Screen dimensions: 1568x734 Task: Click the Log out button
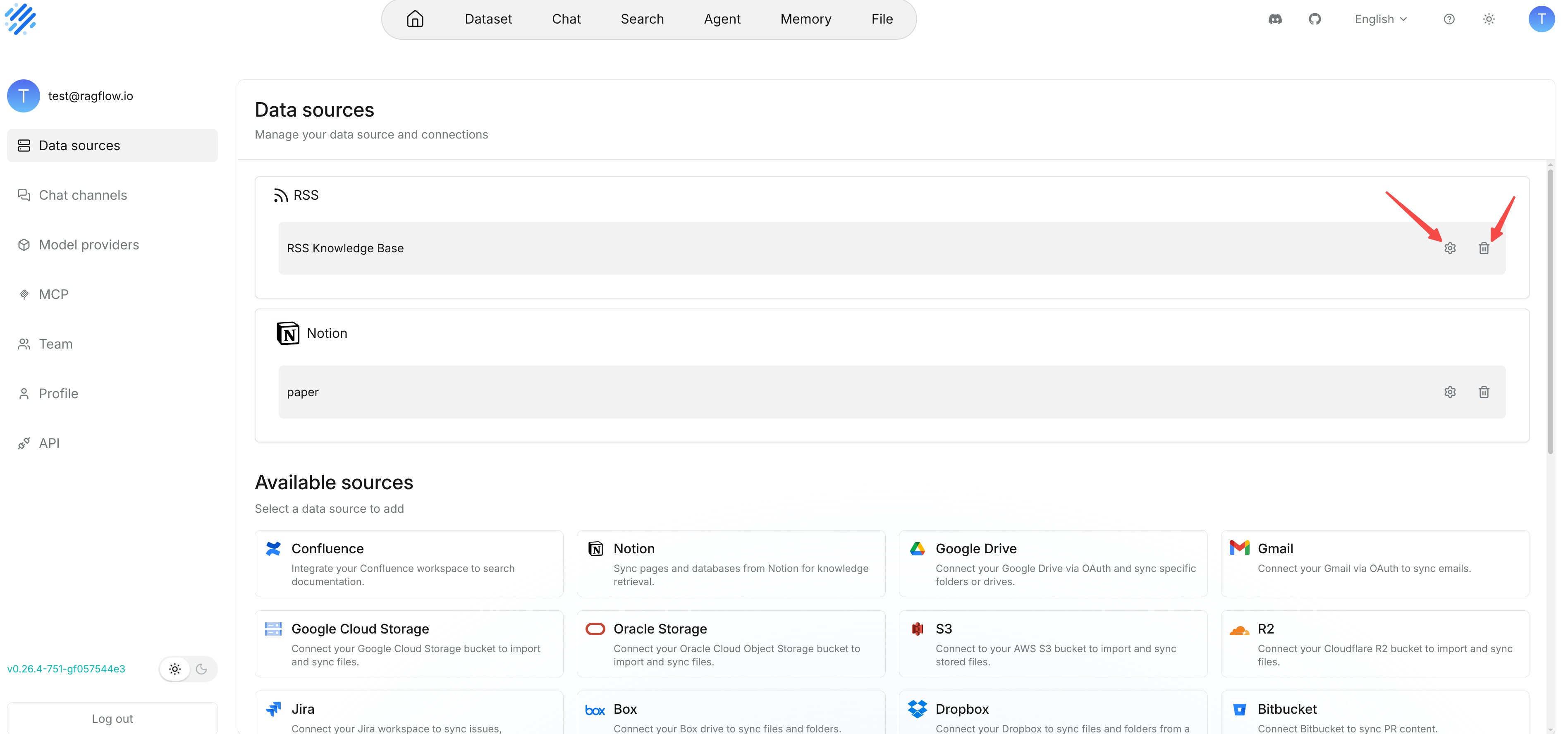coord(112,718)
